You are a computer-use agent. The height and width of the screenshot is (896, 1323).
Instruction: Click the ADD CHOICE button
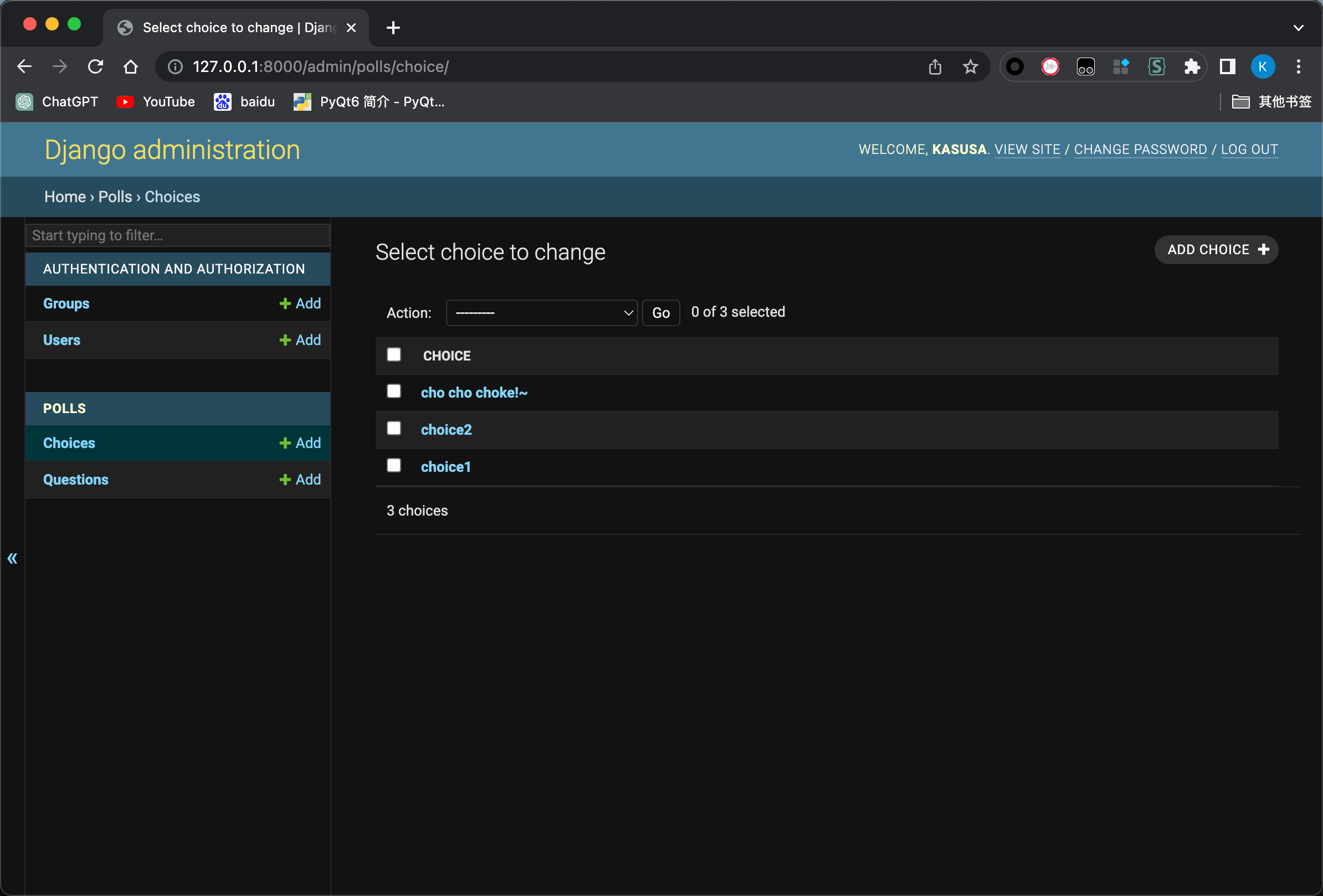(x=1216, y=250)
